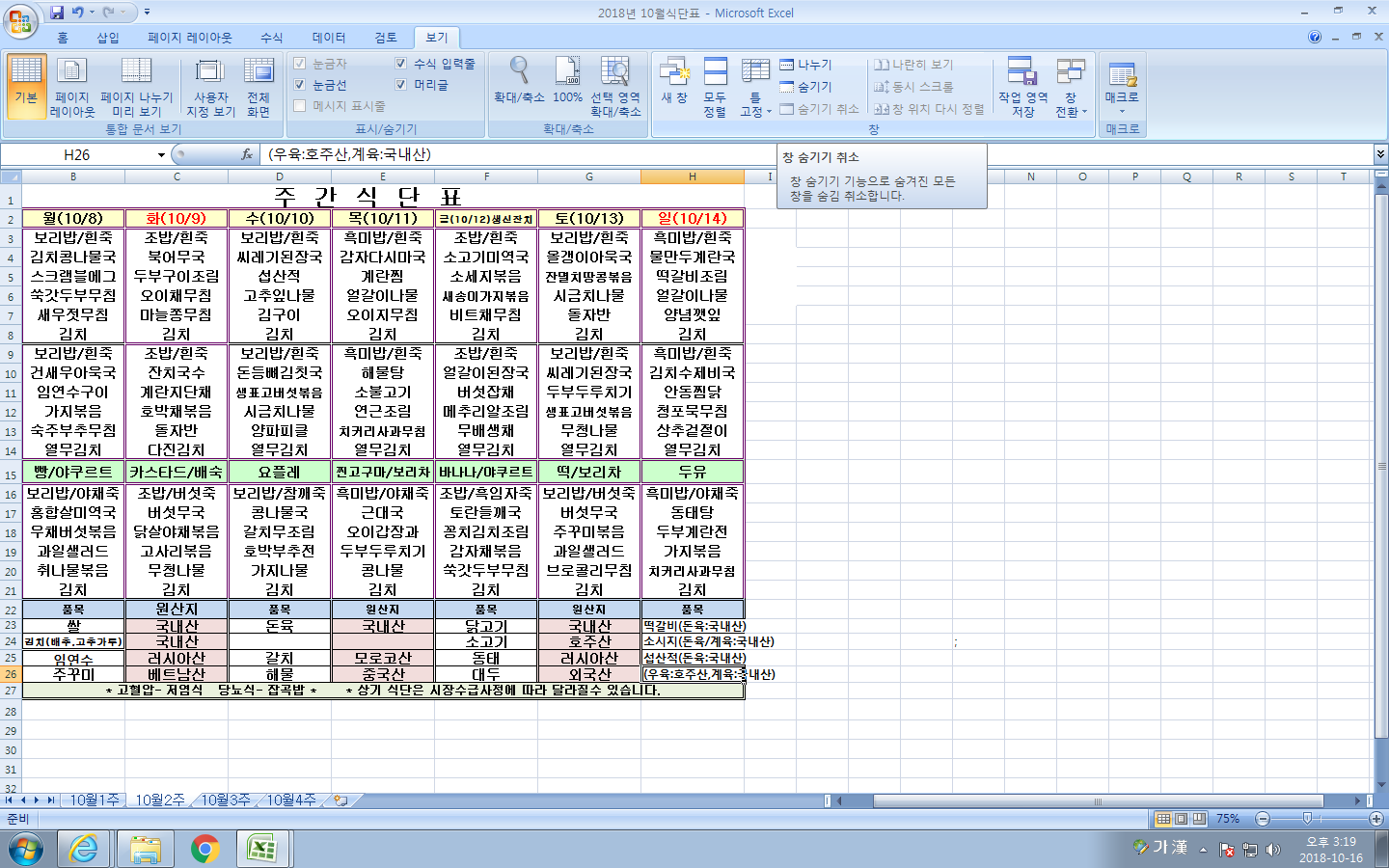This screenshot has width=1389, height=868.
Task: Open the Name Box dropdown arrow
Action: (161, 155)
